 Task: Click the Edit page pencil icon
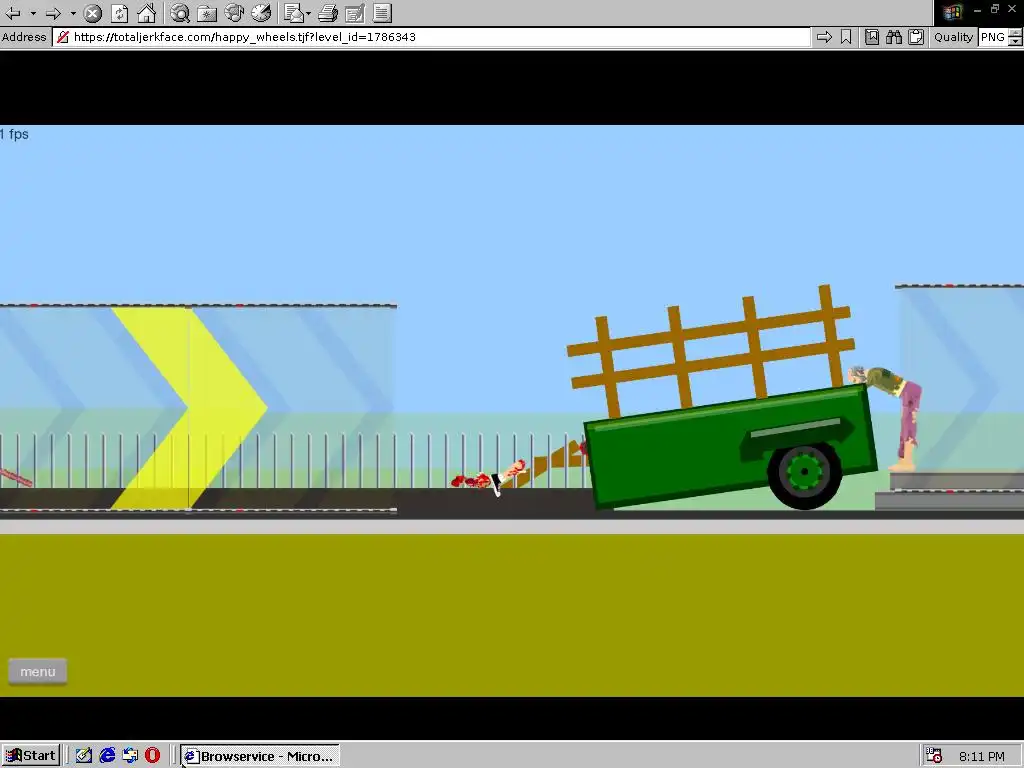[x=355, y=13]
